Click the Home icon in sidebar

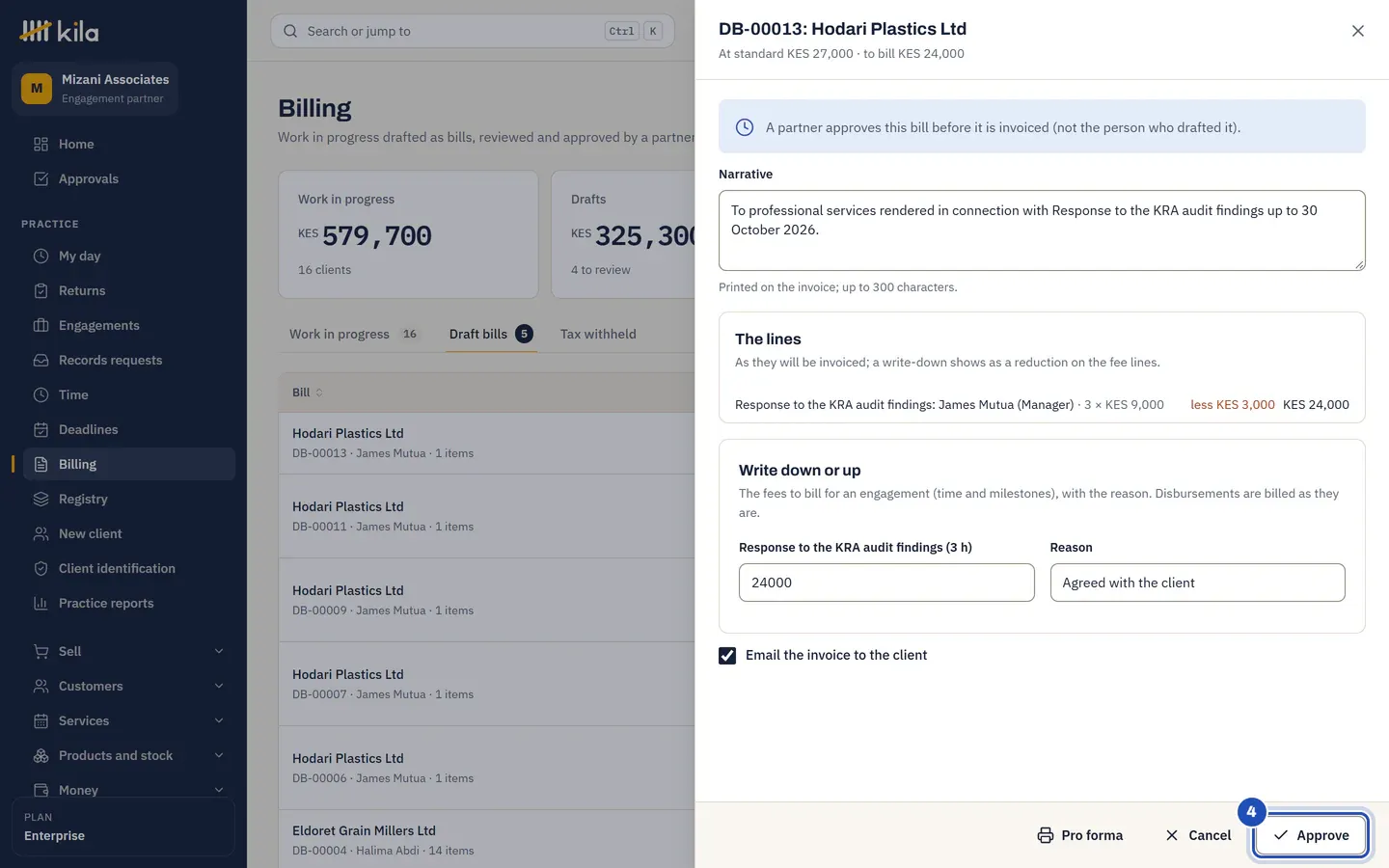point(41,144)
